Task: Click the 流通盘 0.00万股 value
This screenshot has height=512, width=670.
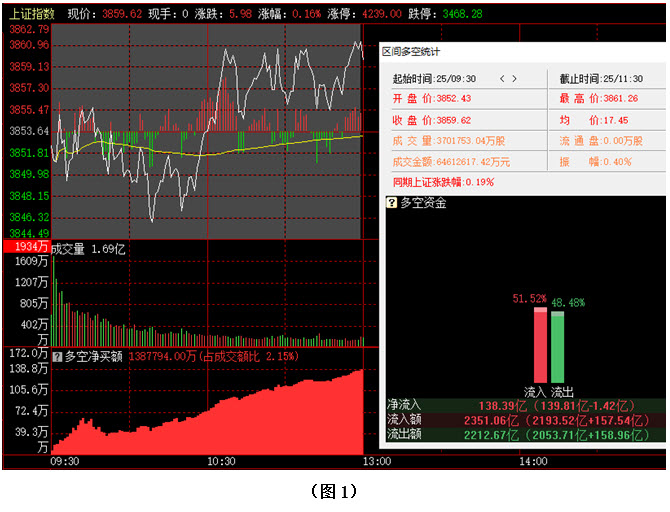Action: pyautogui.click(x=623, y=141)
